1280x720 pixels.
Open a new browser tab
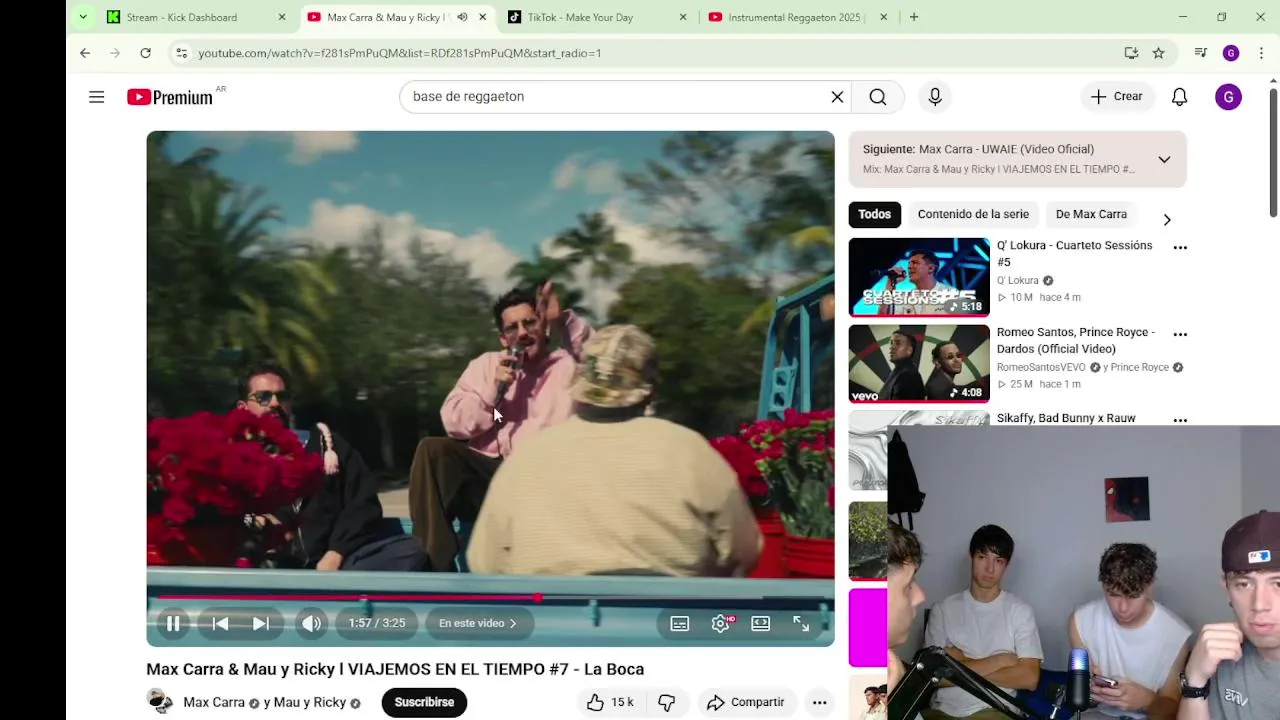914,17
